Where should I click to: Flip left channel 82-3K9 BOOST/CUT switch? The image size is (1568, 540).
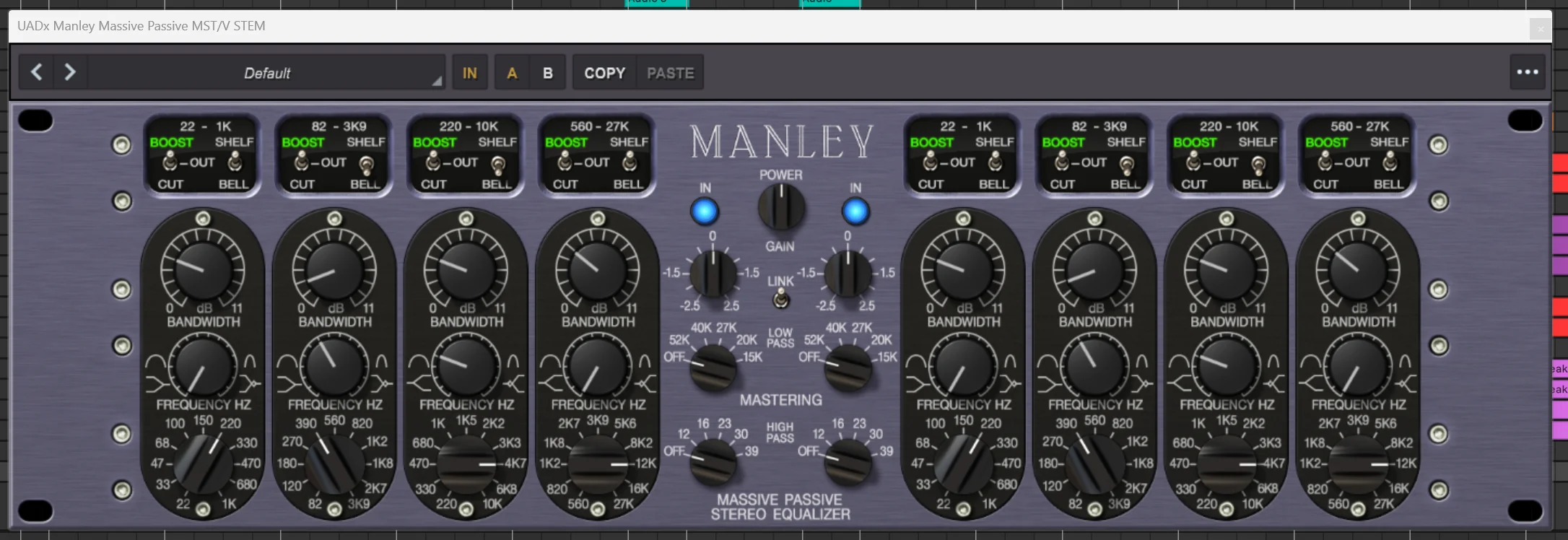click(302, 160)
